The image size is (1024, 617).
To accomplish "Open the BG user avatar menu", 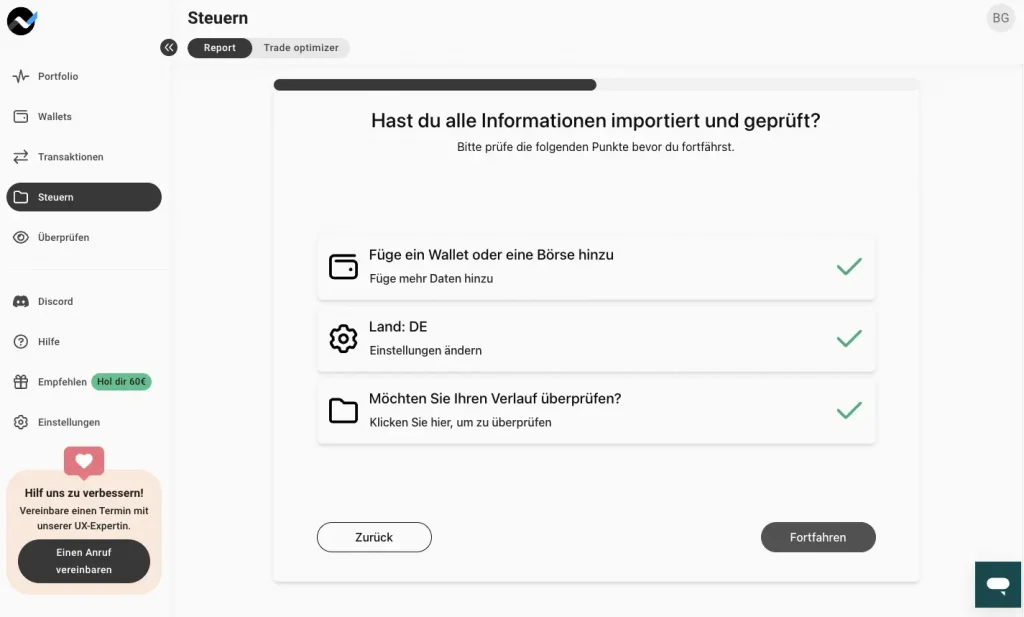I will pos(1000,18).
